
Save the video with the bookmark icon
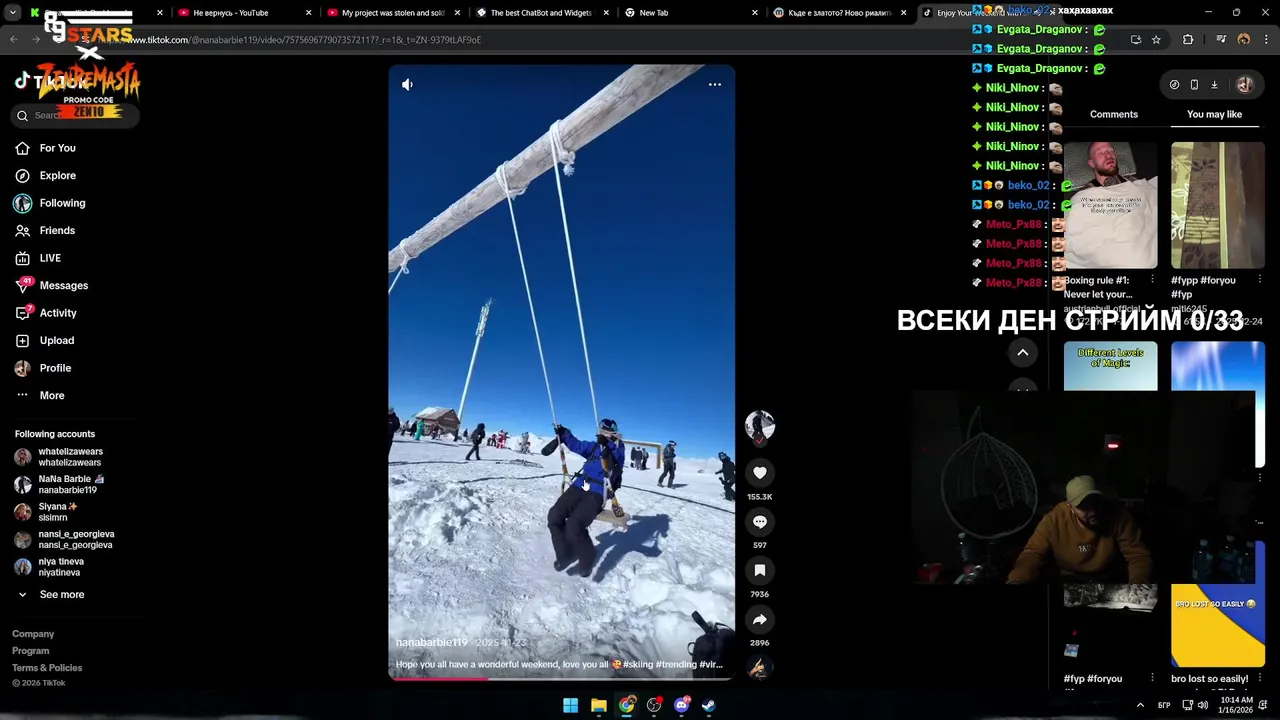pos(760,570)
